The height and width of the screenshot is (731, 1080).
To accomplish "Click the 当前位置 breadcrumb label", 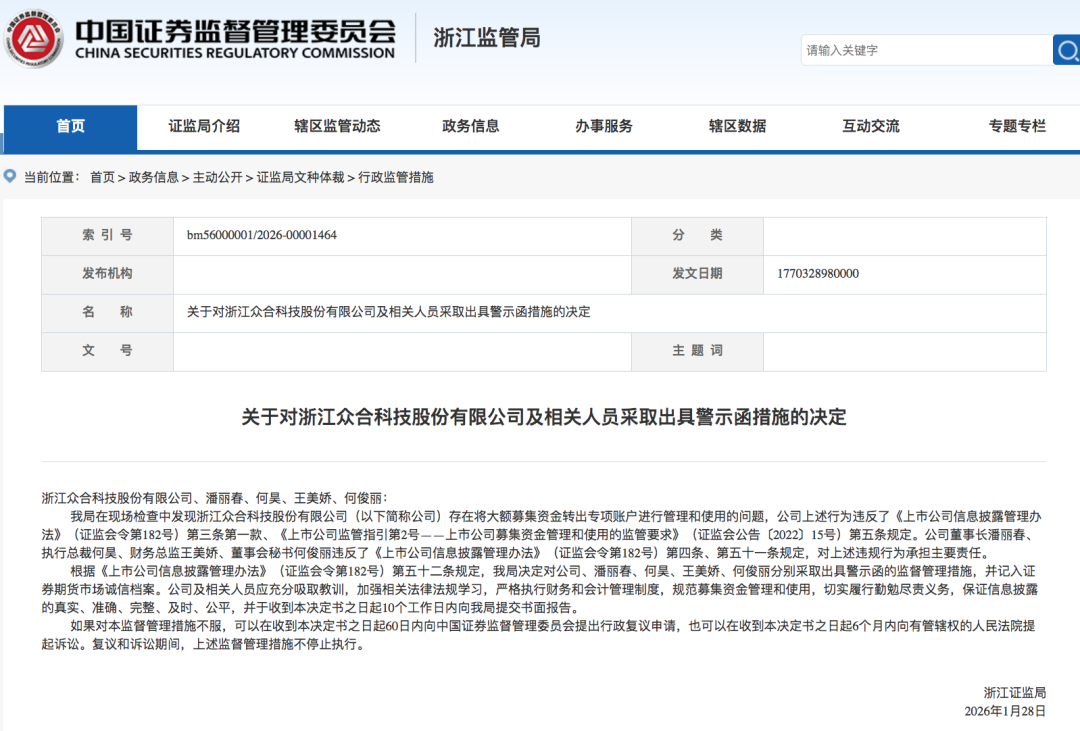I will [52, 177].
